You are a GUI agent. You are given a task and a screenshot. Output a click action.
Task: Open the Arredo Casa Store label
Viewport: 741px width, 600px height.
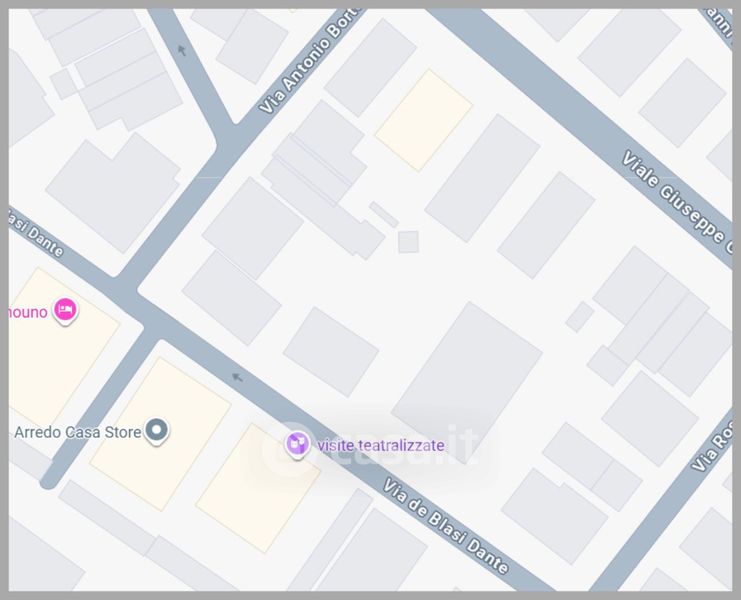click(78, 432)
